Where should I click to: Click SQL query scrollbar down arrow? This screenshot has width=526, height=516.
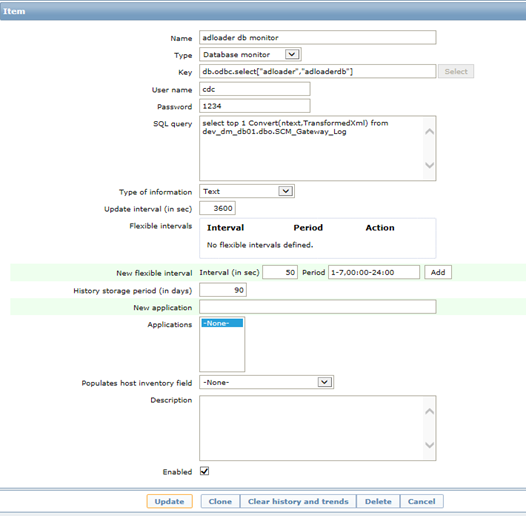click(x=429, y=165)
